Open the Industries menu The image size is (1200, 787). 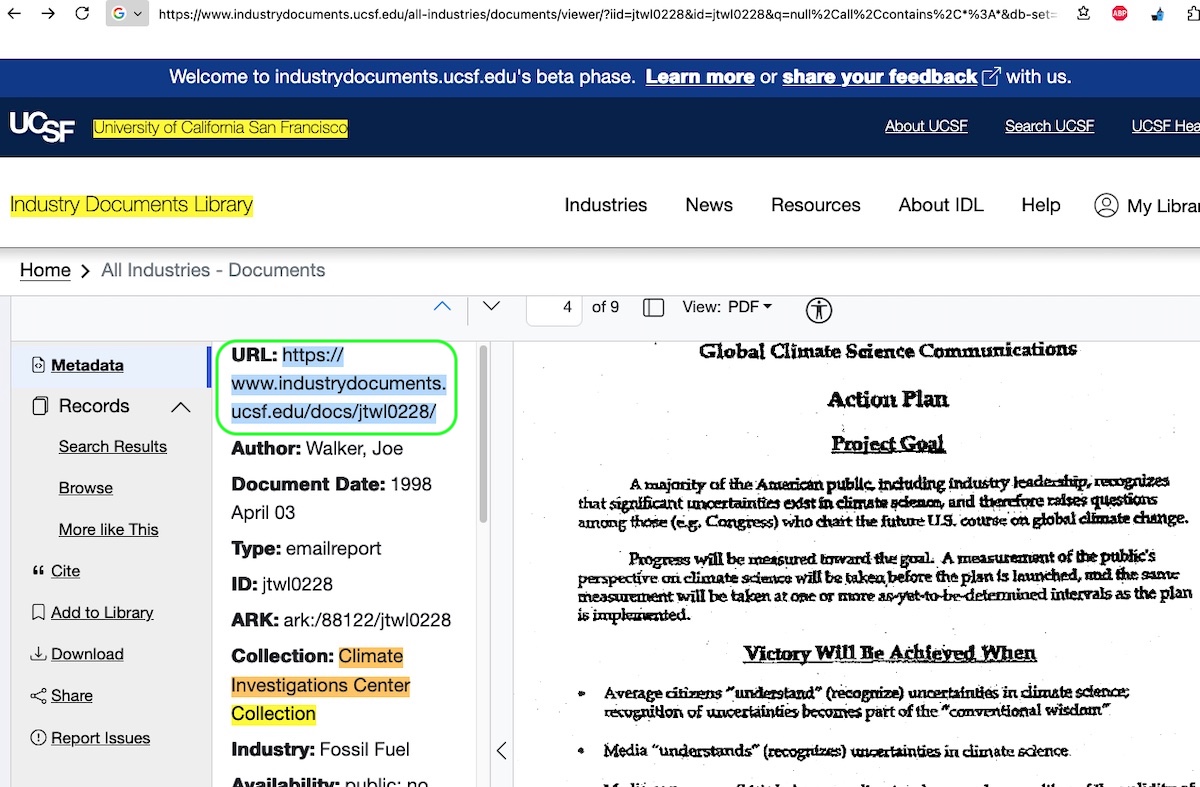point(605,205)
